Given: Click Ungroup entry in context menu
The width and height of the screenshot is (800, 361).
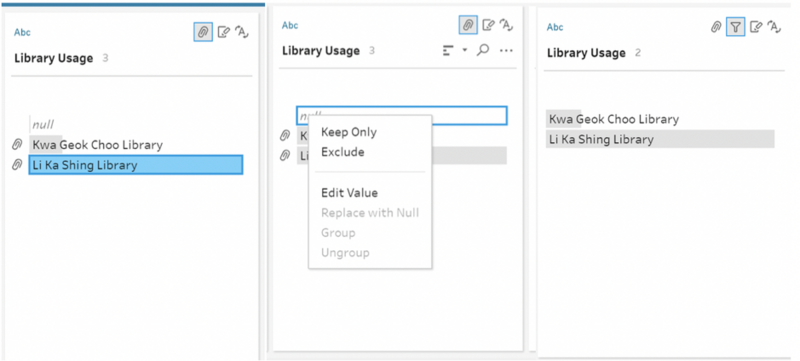Looking at the screenshot, I should pyautogui.click(x=345, y=252).
